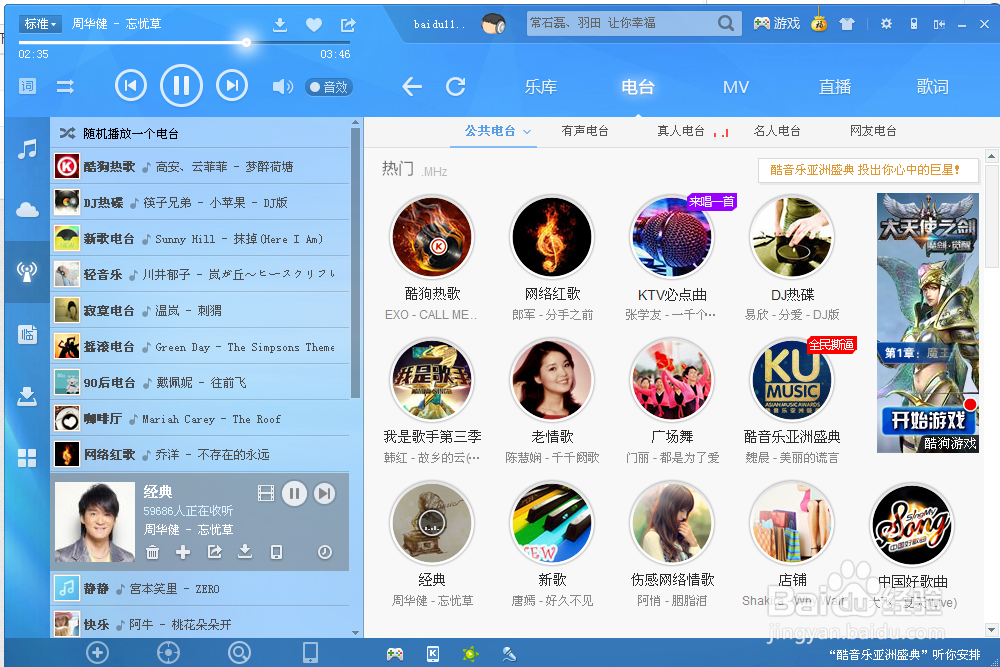This screenshot has height=667, width=1000.
Task: Download the current song from the top bar
Action: [279, 25]
